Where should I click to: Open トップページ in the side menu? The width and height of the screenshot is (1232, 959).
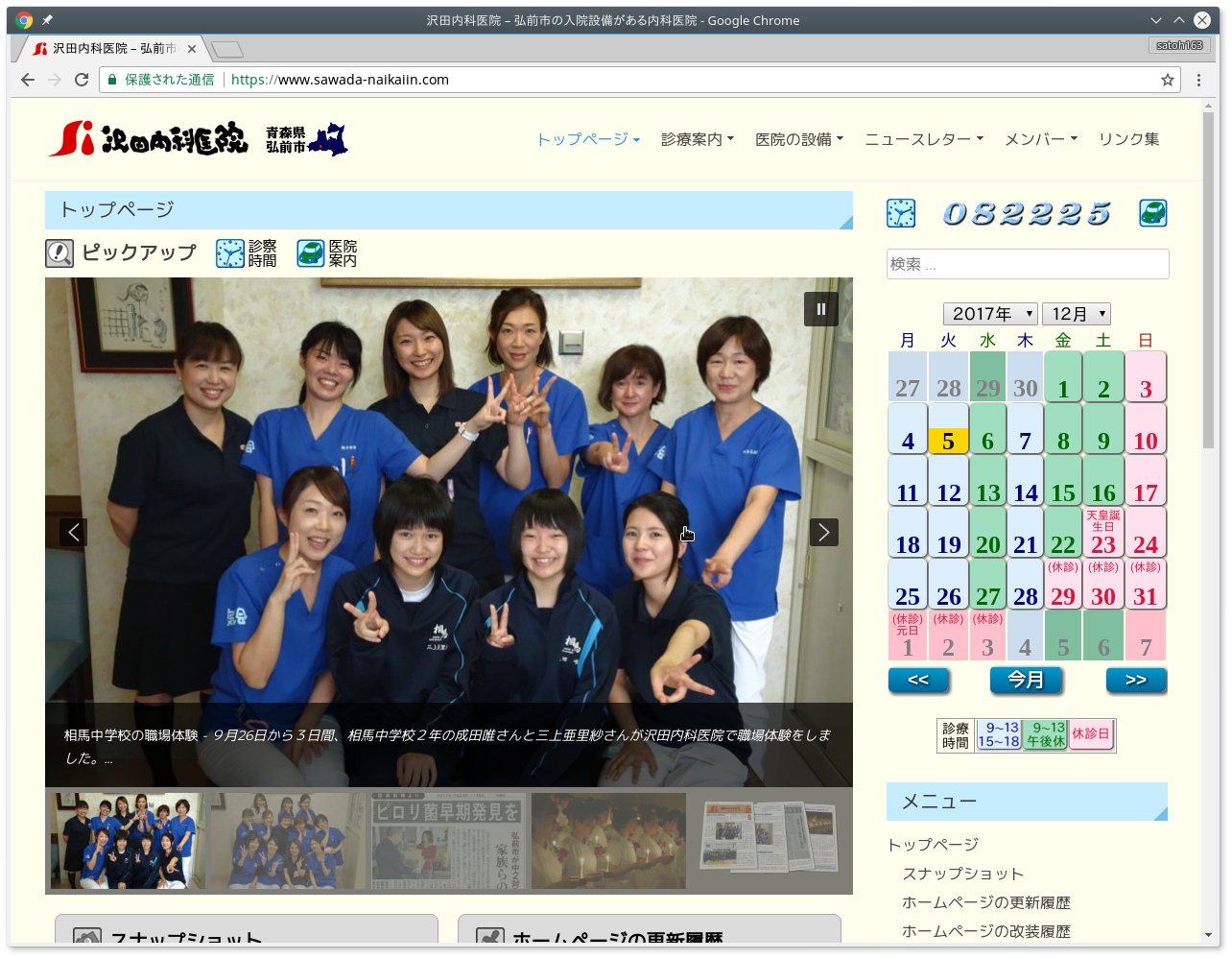933,845
